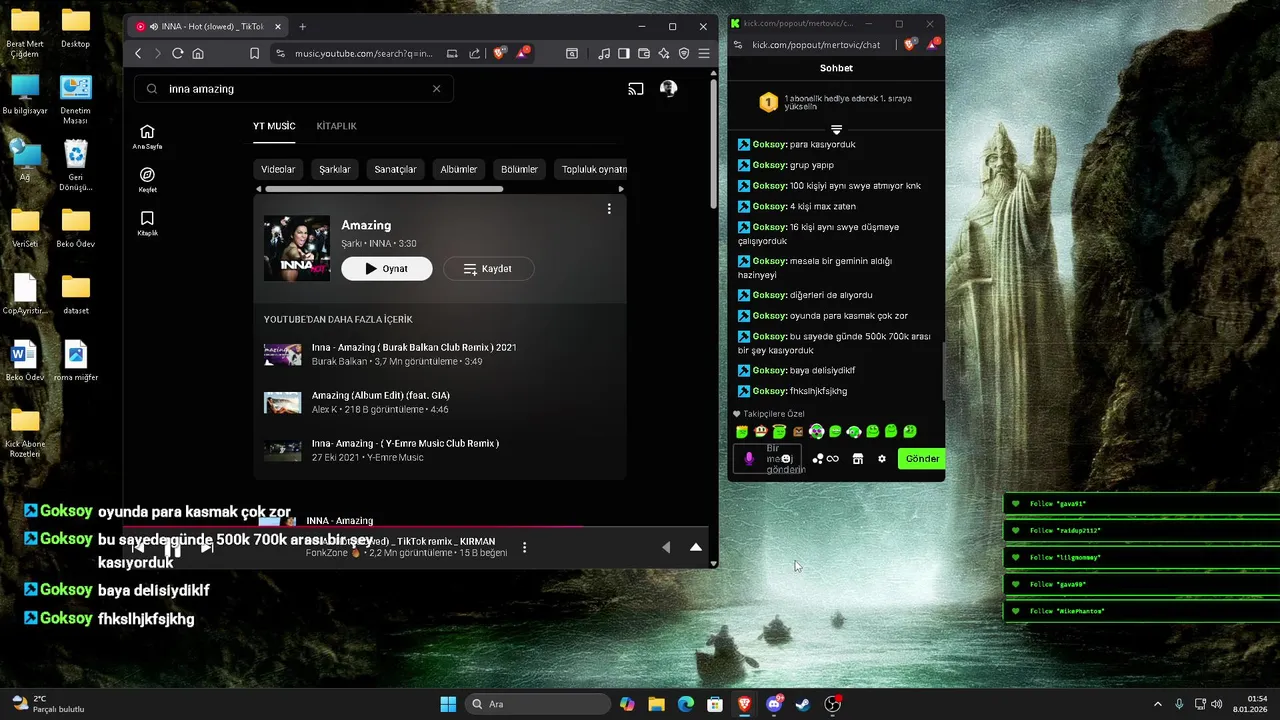Click the taskbar Ara search box
The height and width of the screenshot is (720, 1280).
(x=537, y=704)
